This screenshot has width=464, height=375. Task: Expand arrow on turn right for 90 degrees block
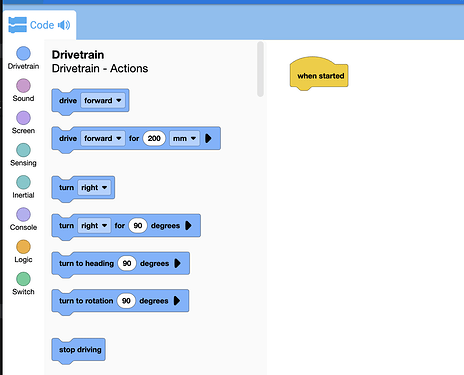pyautogui.click(x=188, y=226)
